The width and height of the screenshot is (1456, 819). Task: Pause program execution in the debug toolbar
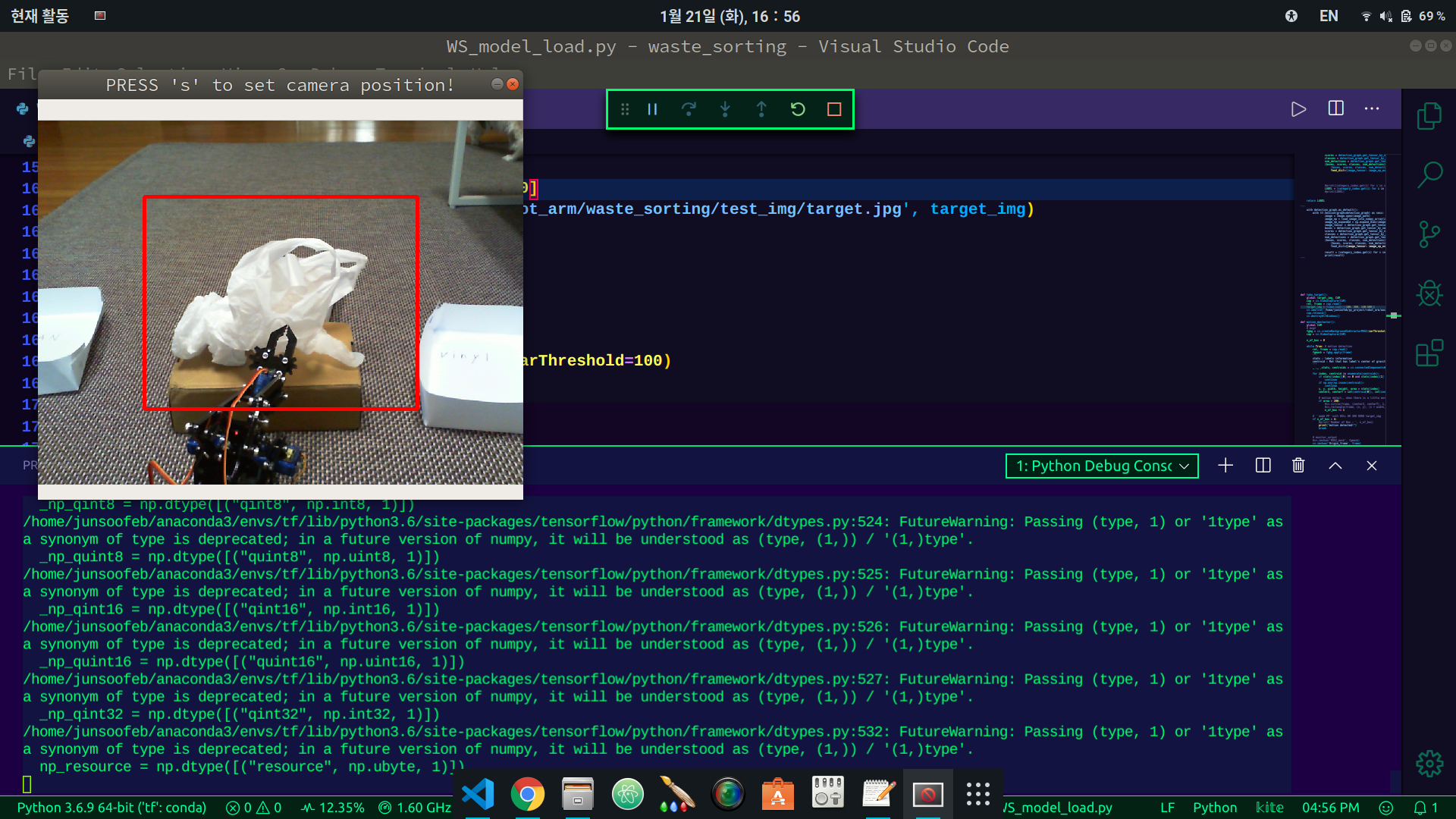point(653,108)
